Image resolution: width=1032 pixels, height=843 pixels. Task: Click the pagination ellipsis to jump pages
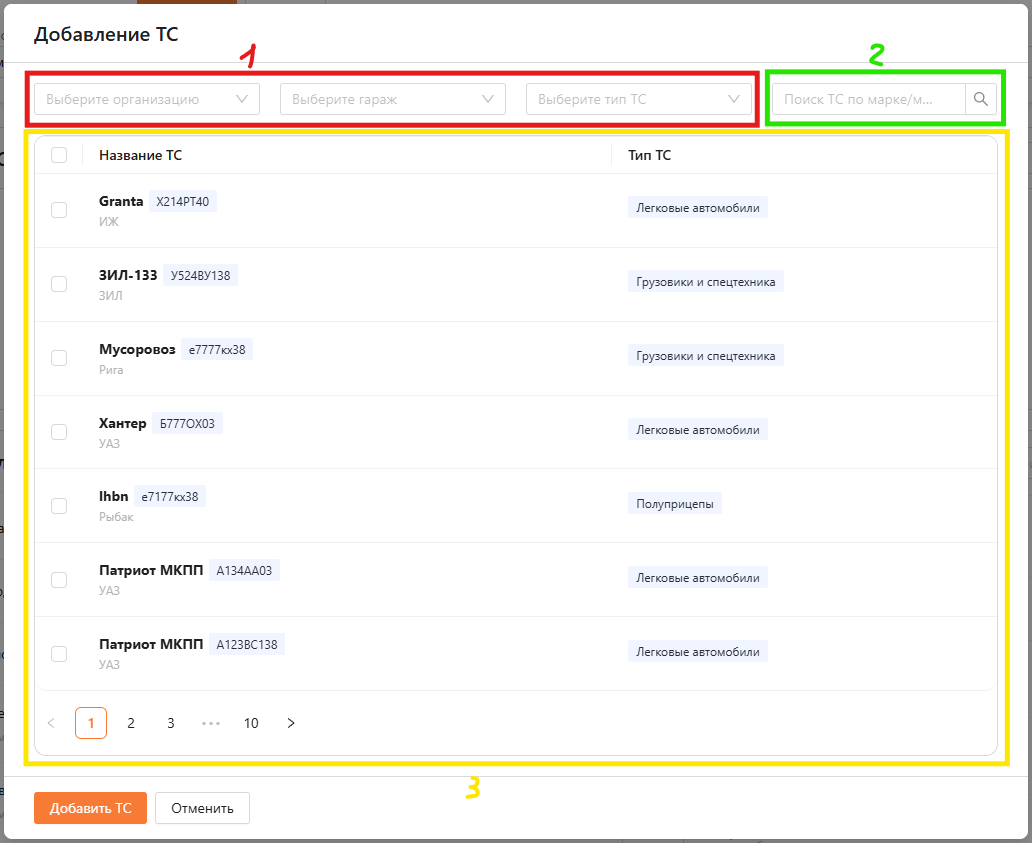211,723
